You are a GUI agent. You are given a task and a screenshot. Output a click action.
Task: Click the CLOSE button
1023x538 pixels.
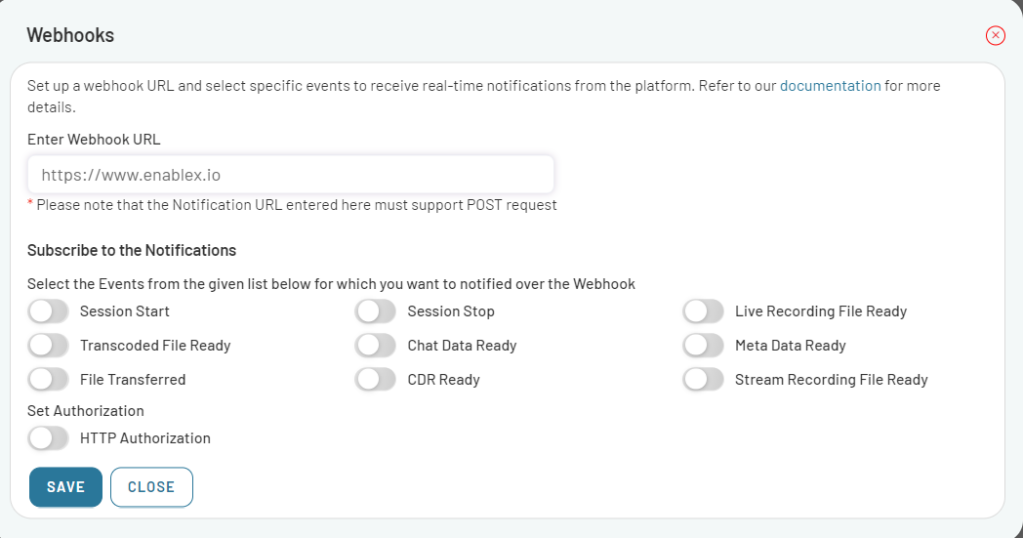click(151, 487)
